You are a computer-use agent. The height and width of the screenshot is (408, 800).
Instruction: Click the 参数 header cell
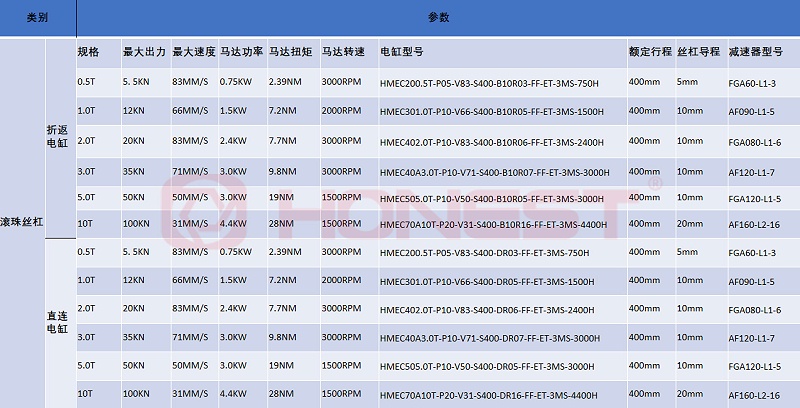437,17
